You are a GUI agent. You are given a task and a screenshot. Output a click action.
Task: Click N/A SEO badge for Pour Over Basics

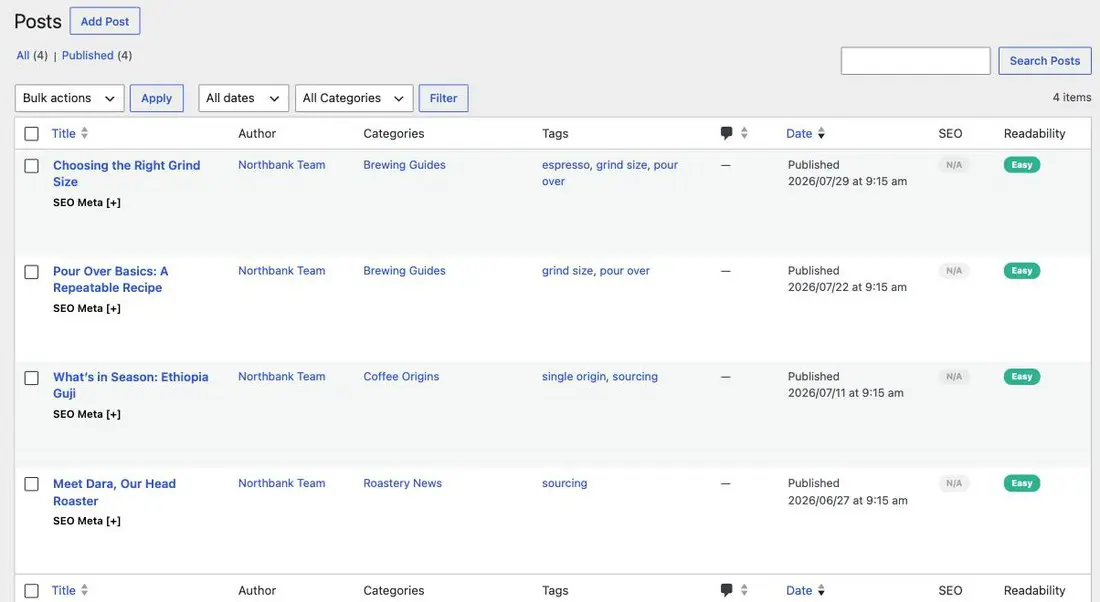pos(954,271)
